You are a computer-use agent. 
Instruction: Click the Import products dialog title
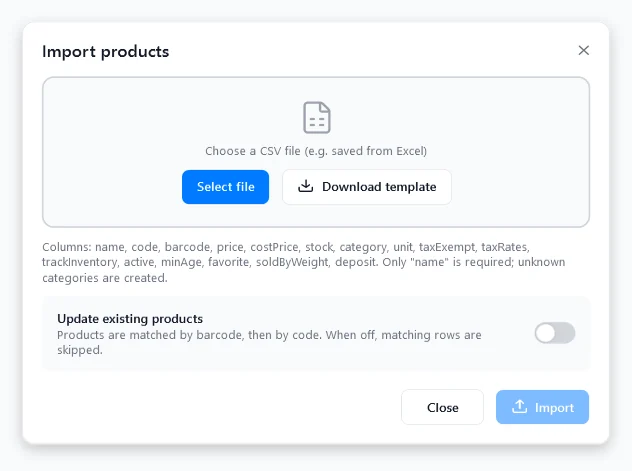[106, 52]
